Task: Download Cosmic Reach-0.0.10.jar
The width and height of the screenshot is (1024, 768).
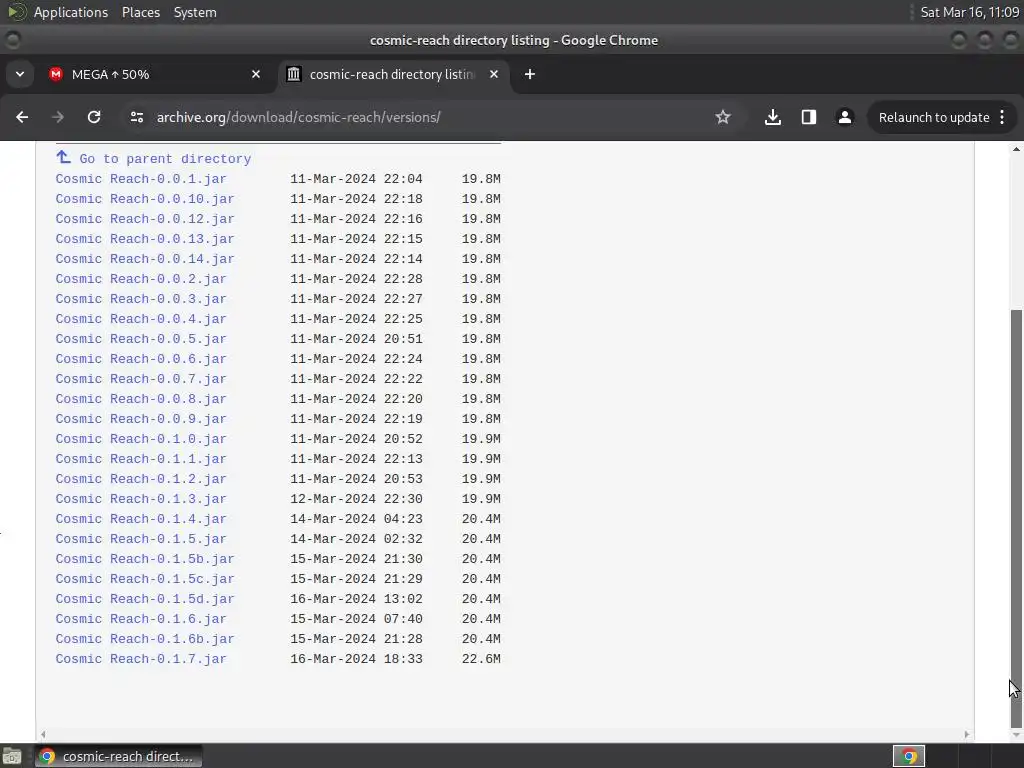Action: click(x=145, y=199)
